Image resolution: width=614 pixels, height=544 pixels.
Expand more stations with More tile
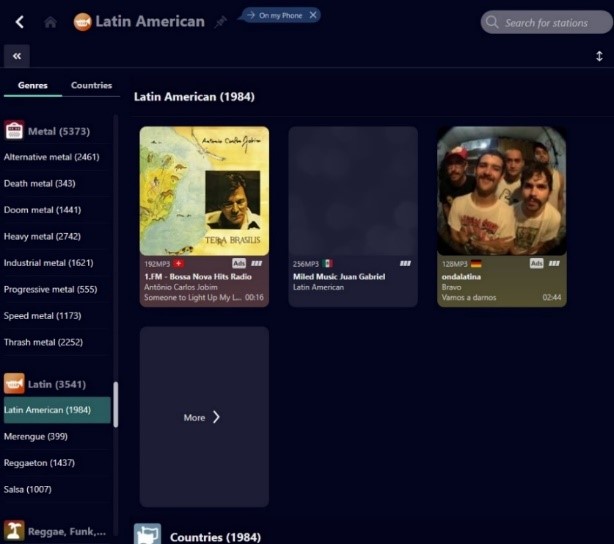[x=203, y=417]
